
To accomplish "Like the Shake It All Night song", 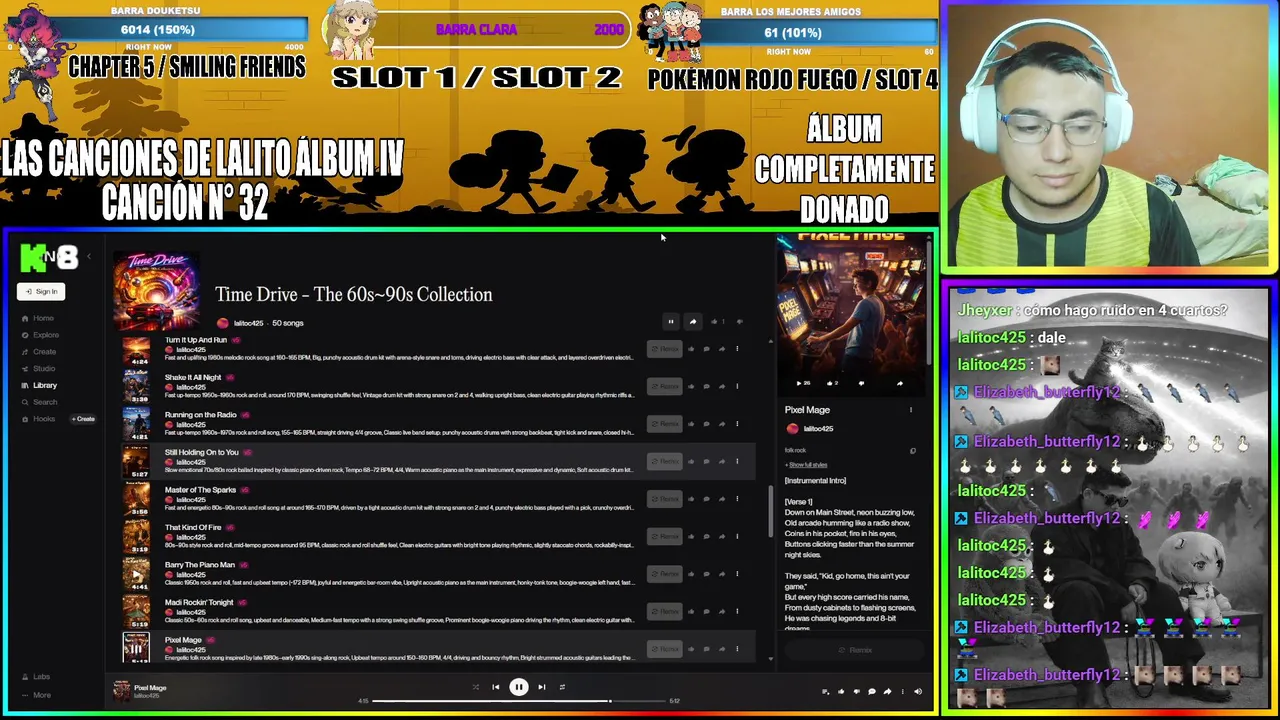I will 690,386.
